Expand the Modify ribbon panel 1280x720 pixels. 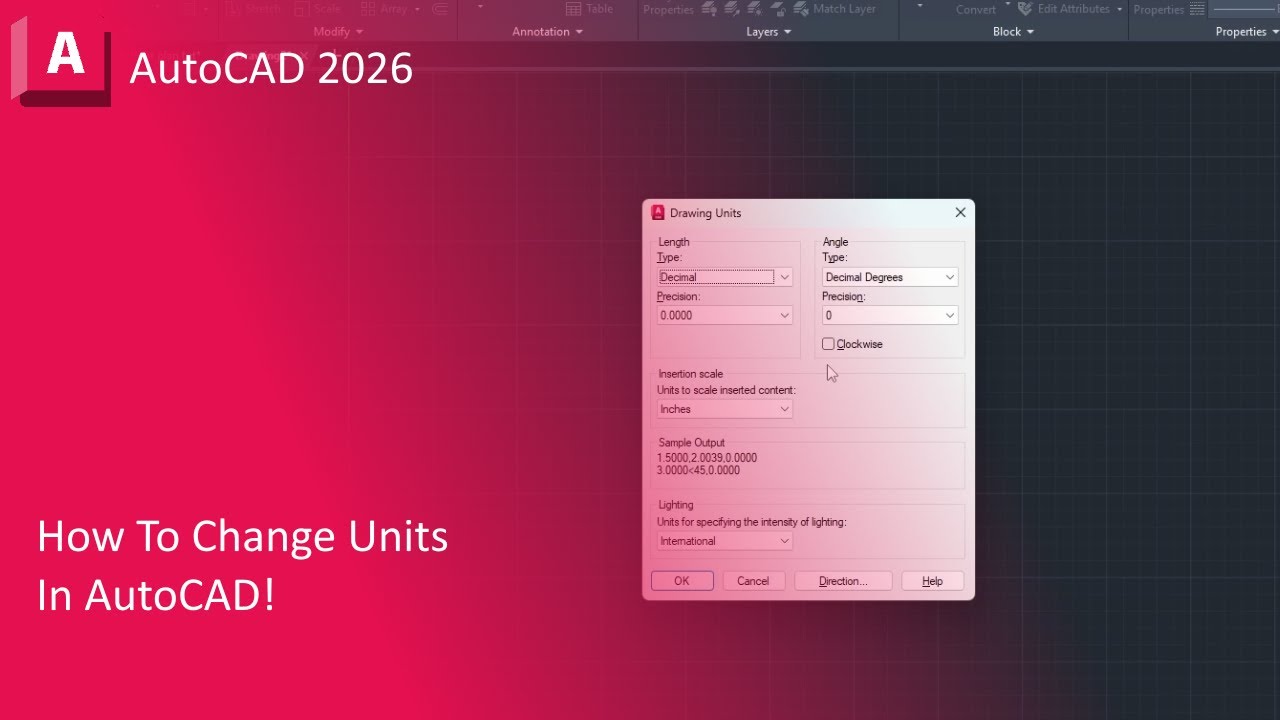(x=338, y=32)
